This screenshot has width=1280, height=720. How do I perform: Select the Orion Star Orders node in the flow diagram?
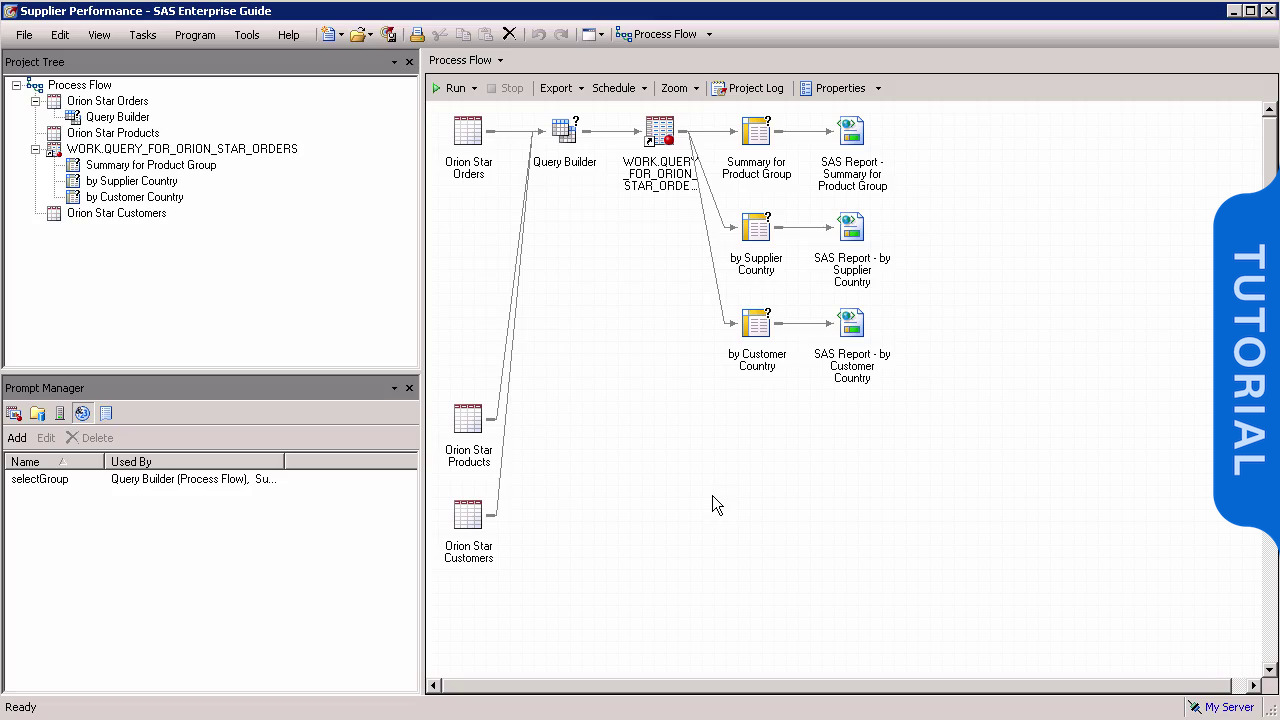pos(468,148)
